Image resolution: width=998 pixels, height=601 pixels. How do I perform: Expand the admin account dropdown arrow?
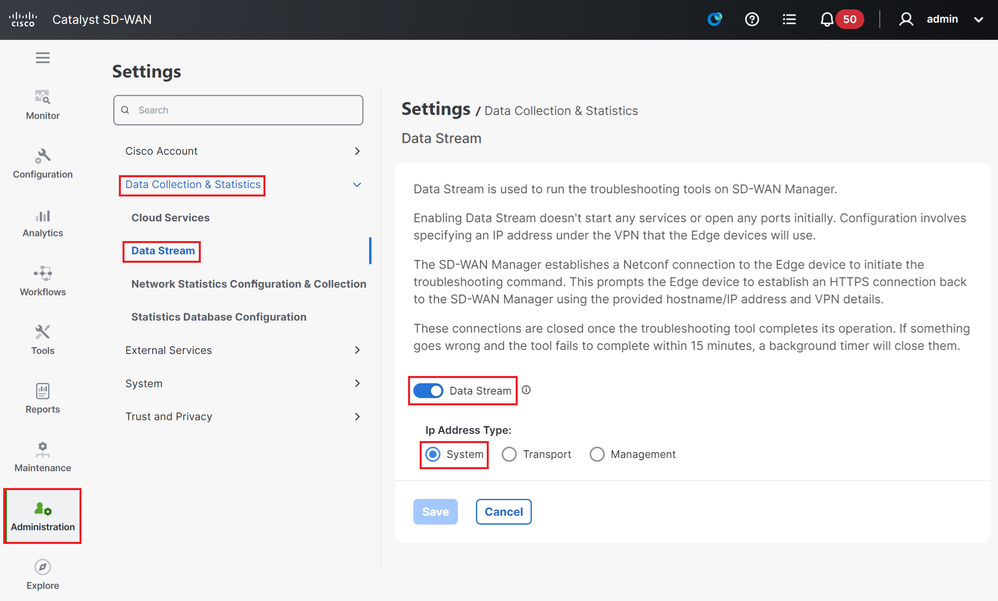(x=978, y=19)
